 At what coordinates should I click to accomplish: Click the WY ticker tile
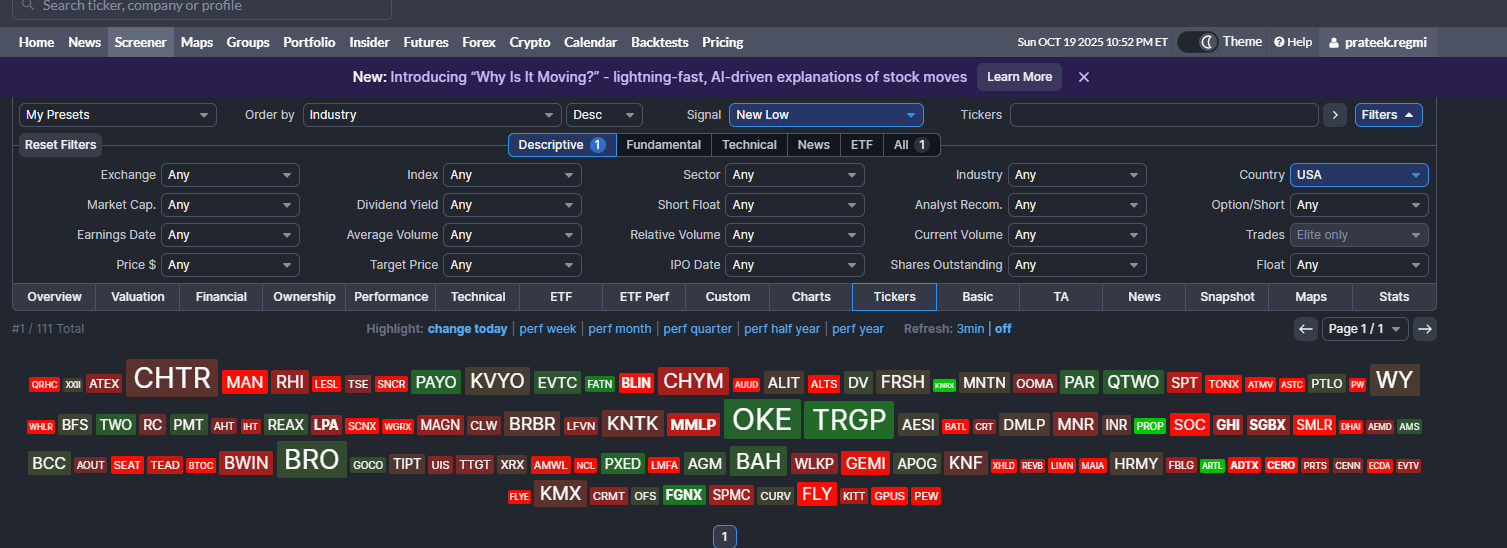1394,380
